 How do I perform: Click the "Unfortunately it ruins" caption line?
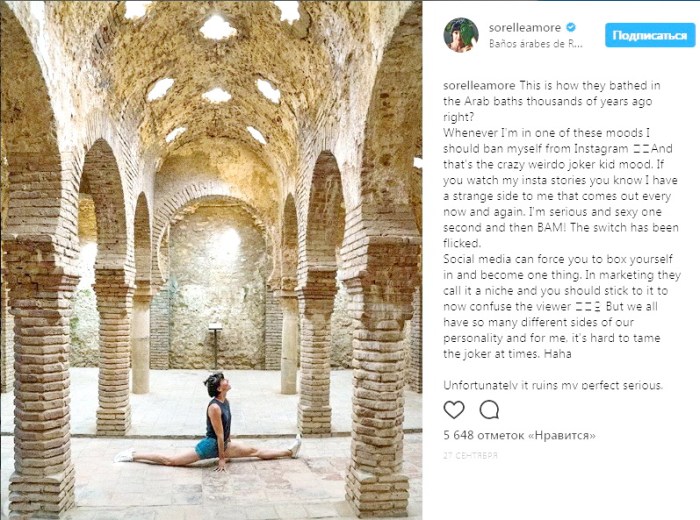[552, 385]
